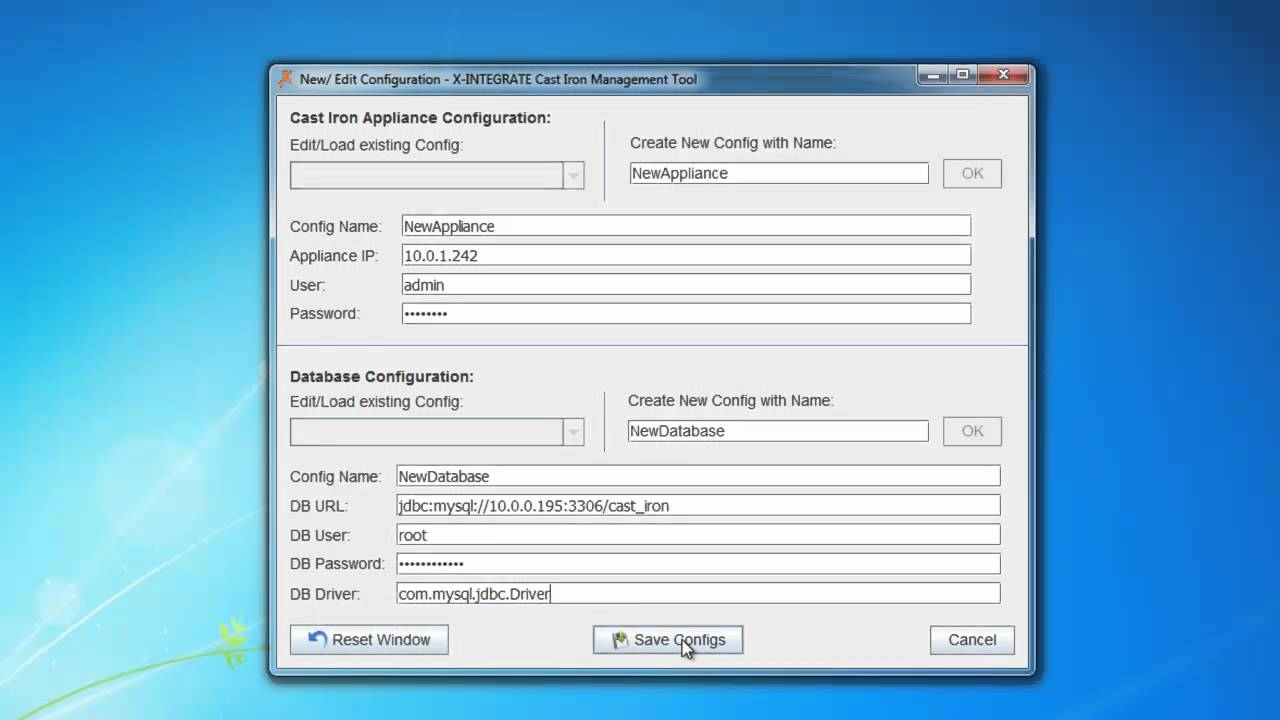
Task: Click the Cancel button
Action: pyautogui.click(x=972, y=640)
